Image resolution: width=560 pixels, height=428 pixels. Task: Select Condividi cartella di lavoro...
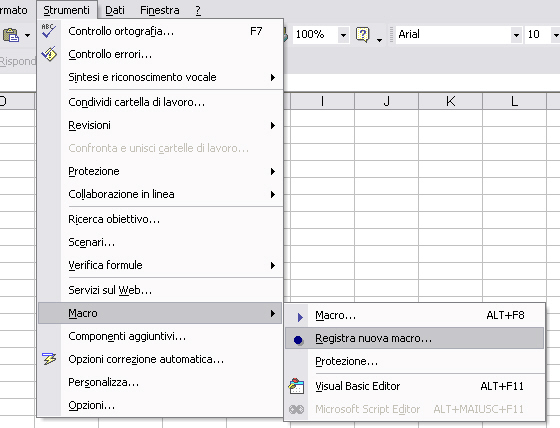pyautogui.click(x=161, y=102)
